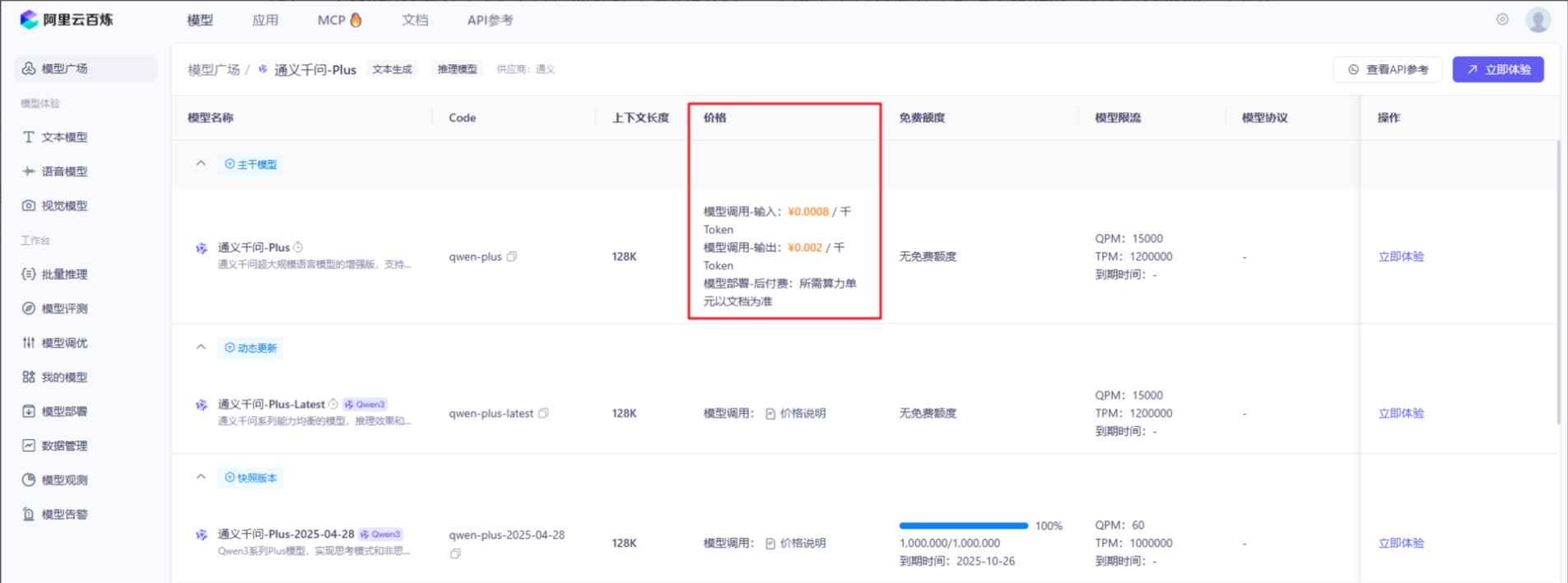
Task: Open 价格说明 for qwen-plus-2025-04-28
Action: click(x=795, y=543)
